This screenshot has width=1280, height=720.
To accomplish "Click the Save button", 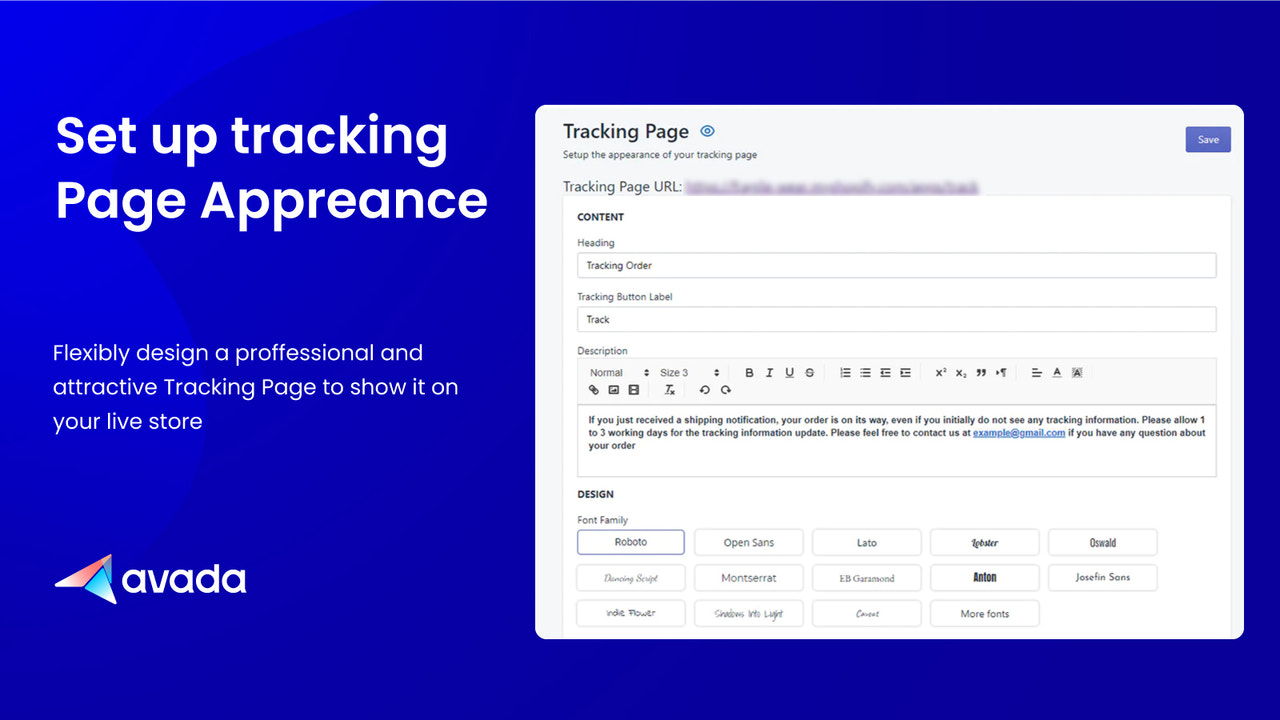I will point(1208,139).
